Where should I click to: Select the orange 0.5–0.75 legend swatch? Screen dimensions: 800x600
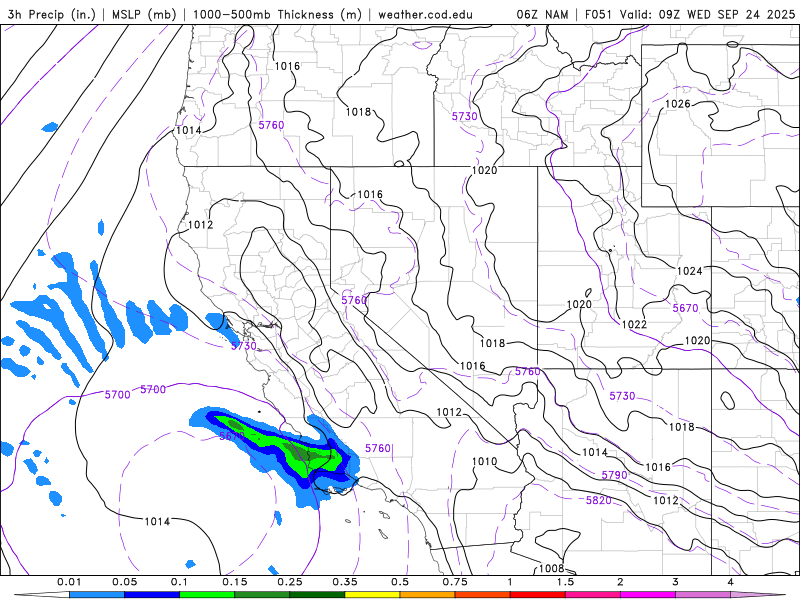[x=428, y=595]
